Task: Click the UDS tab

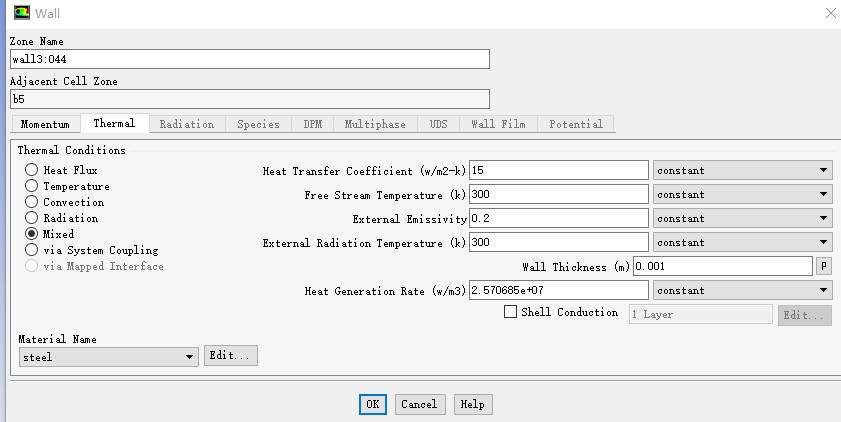Action: coord(438,124)
